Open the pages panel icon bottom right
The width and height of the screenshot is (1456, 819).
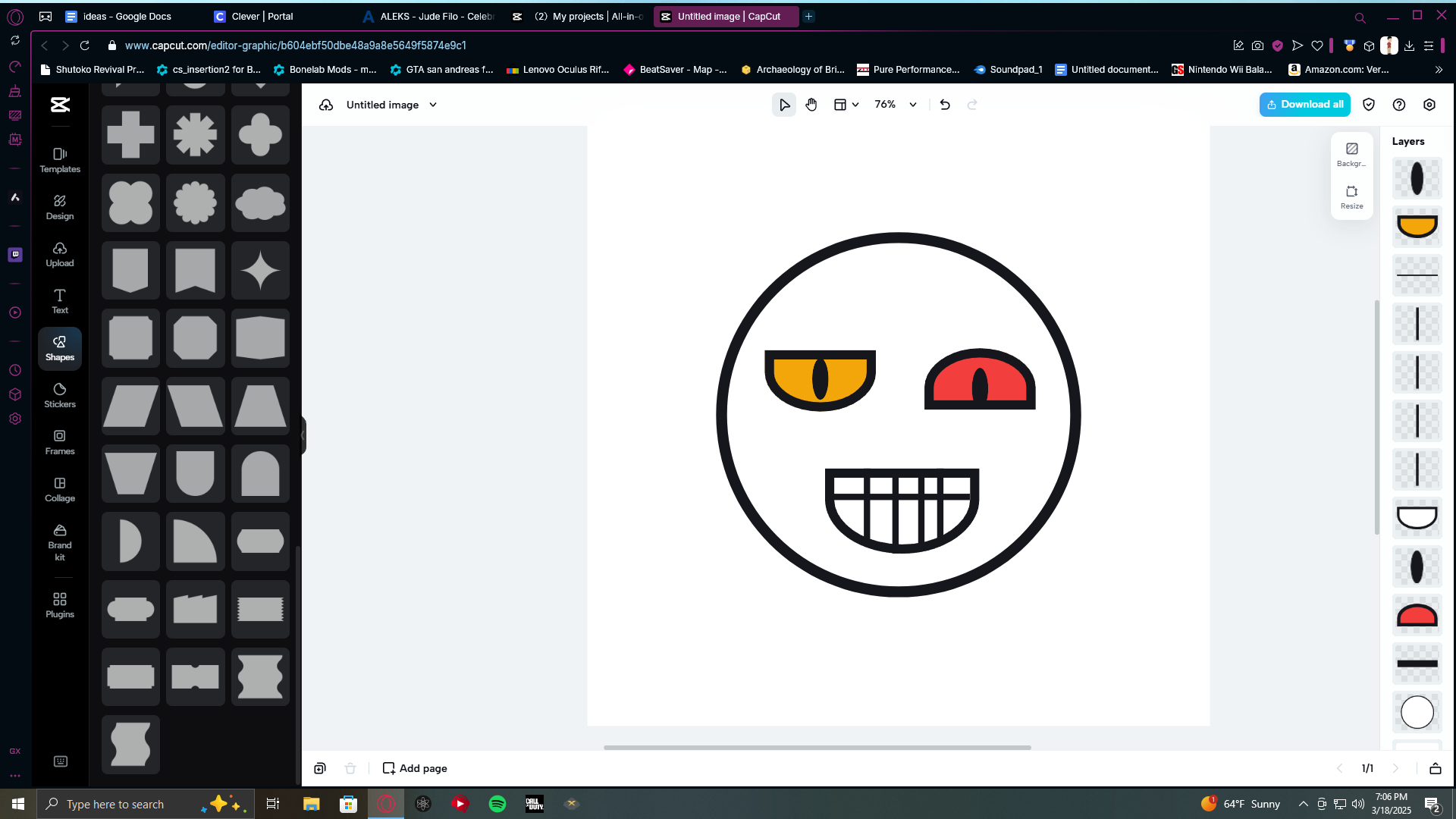pos(1436,768)
